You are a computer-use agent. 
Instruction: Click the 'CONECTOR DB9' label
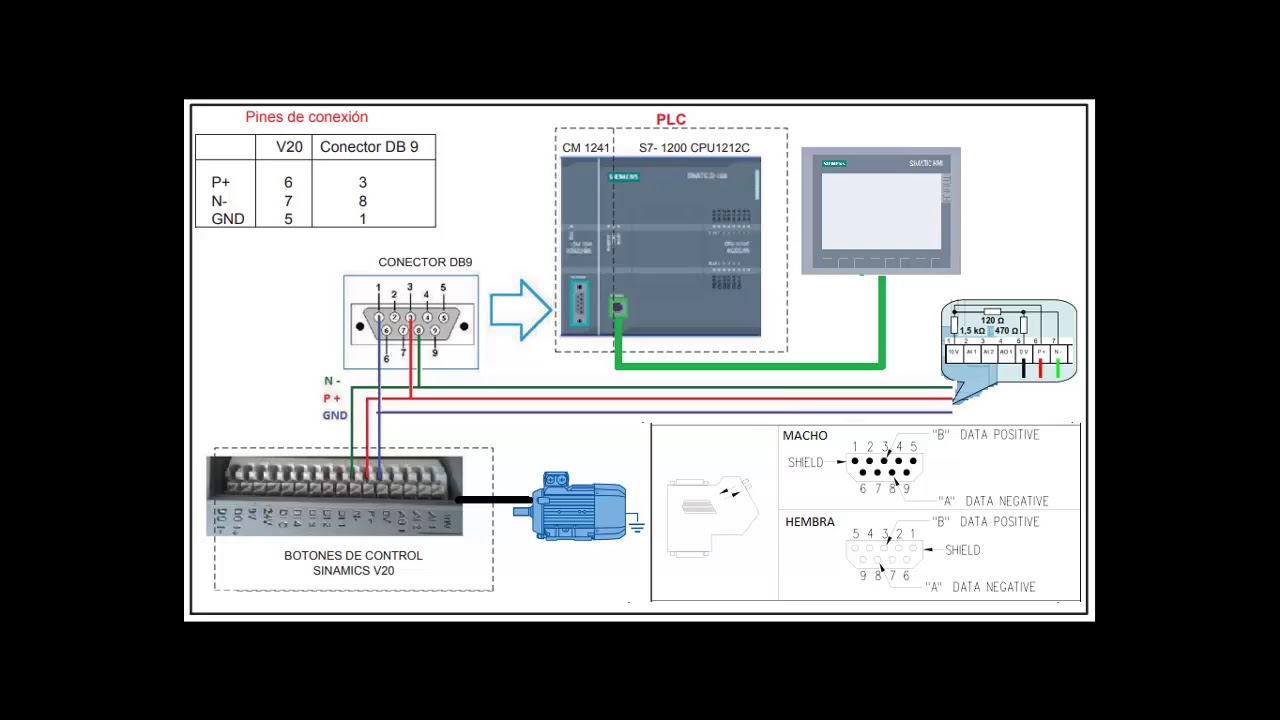coord(425,262)
